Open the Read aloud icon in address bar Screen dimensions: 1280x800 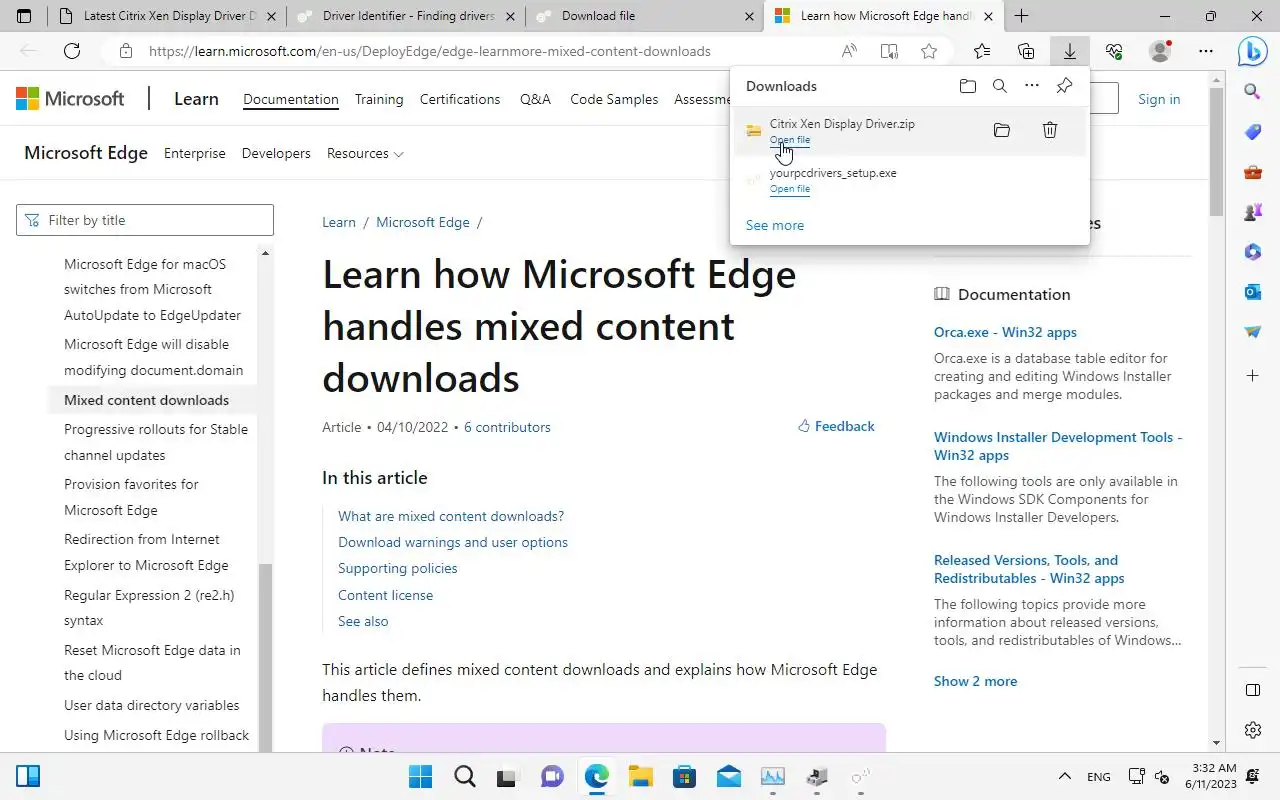pyautogui.click(x=849, y=51)
